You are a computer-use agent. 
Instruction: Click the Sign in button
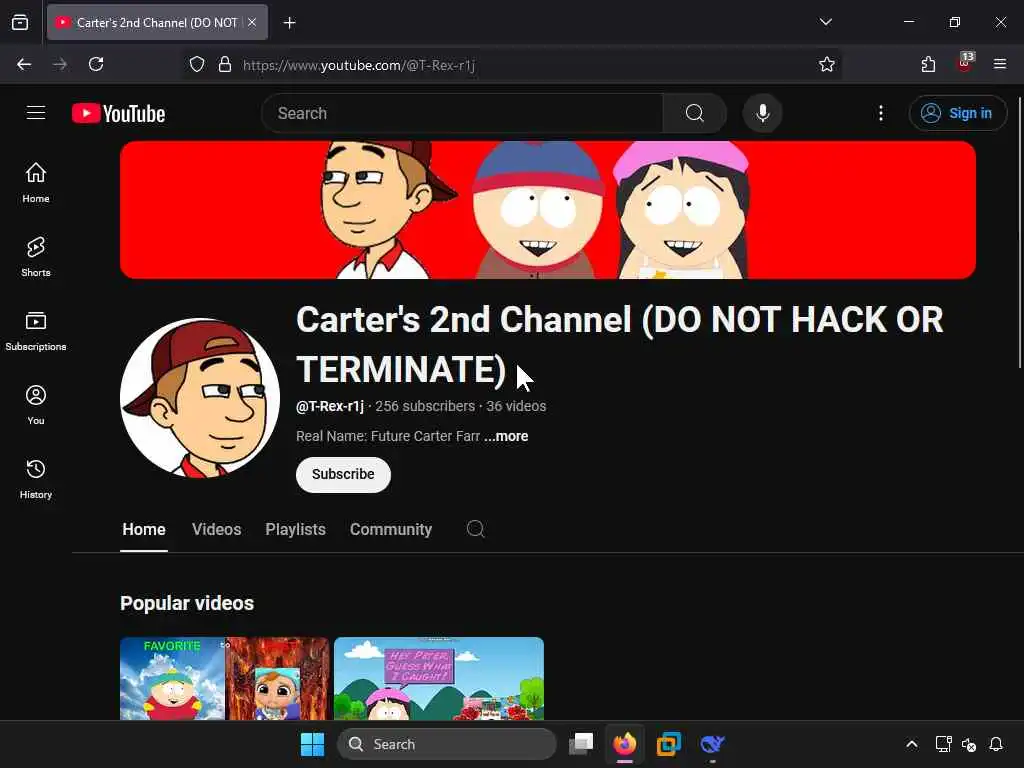click(x=957, y=113)
